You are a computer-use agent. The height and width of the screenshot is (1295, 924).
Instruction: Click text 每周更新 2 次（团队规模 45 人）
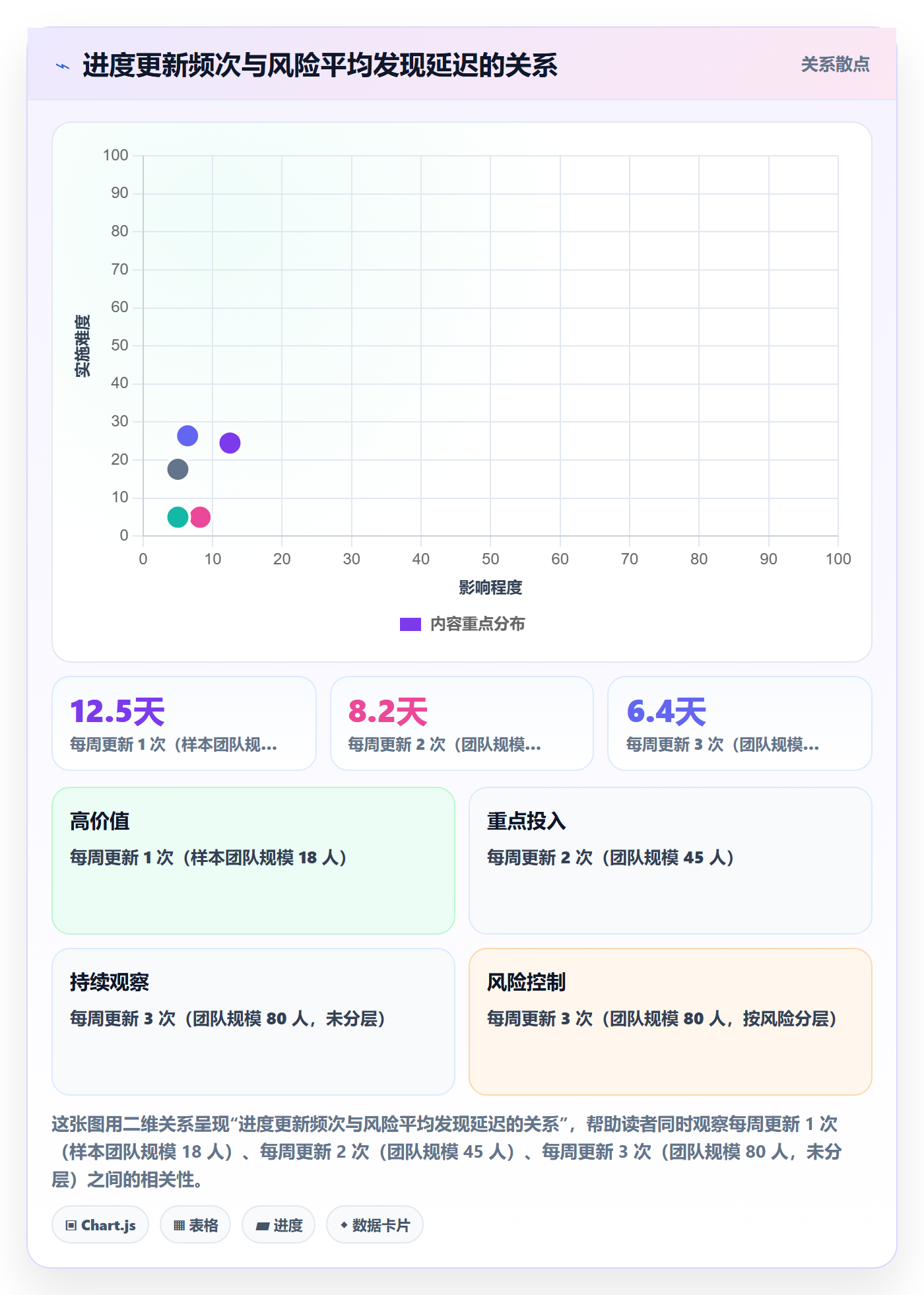pyautogui.click(x=611, y=857)
